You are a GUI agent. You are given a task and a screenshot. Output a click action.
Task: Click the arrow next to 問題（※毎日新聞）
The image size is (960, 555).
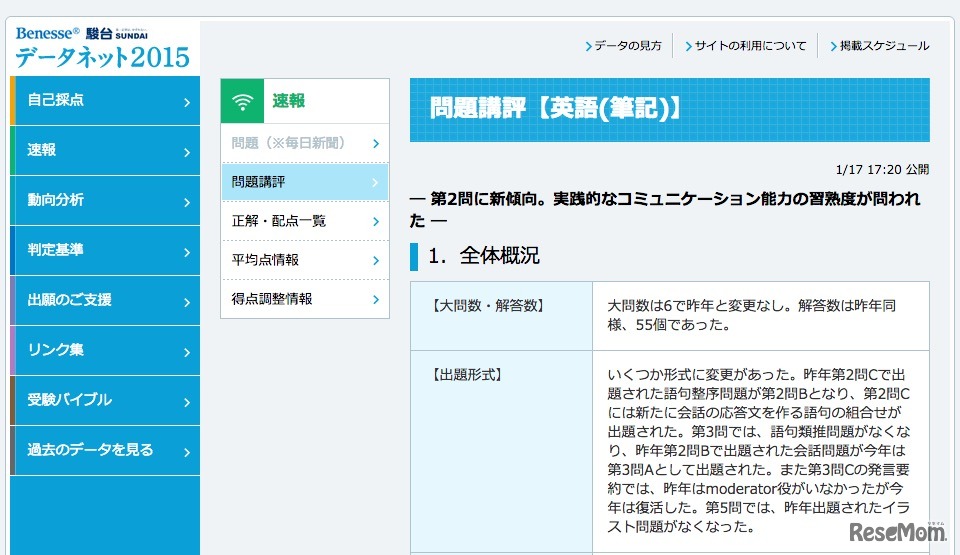click(x=376, y=143)
